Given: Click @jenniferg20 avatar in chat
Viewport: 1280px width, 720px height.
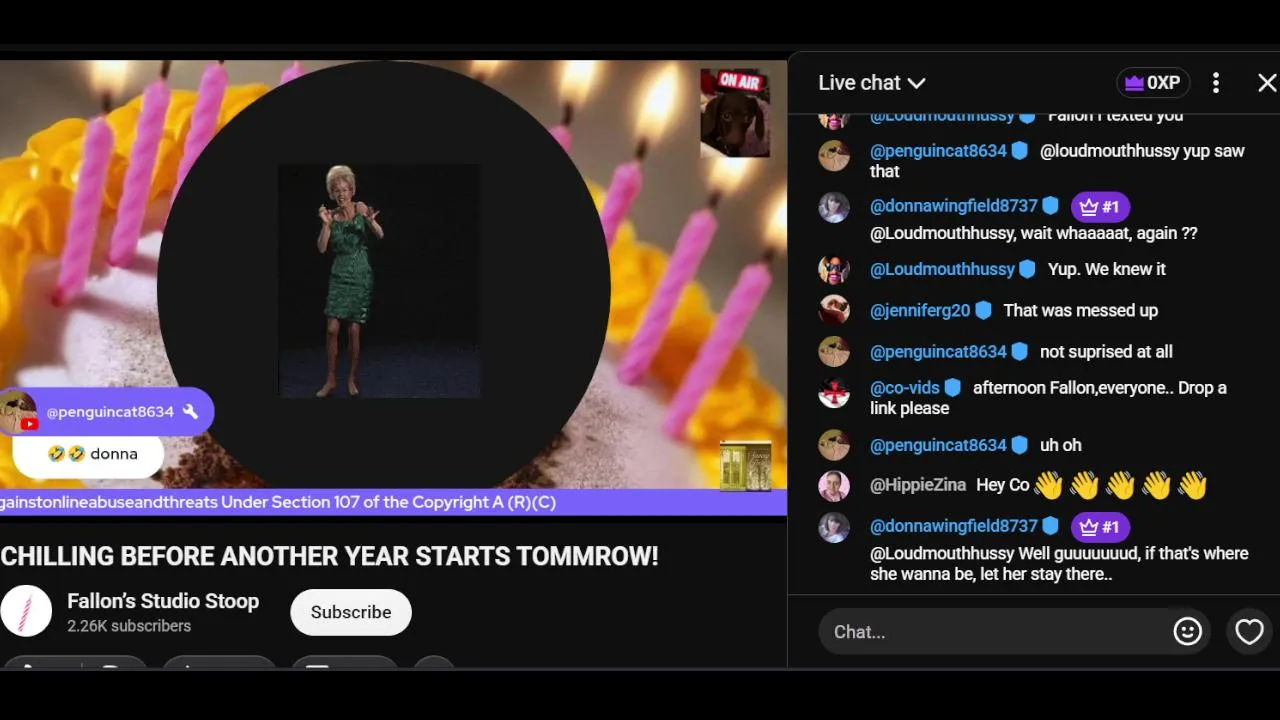Looking at the screenshot, I should coord(834,311).
